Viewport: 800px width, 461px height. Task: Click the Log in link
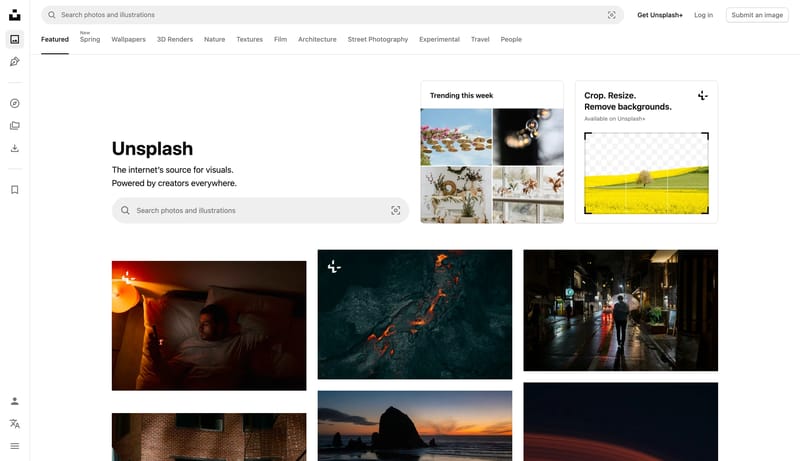(x=703, y=15)
